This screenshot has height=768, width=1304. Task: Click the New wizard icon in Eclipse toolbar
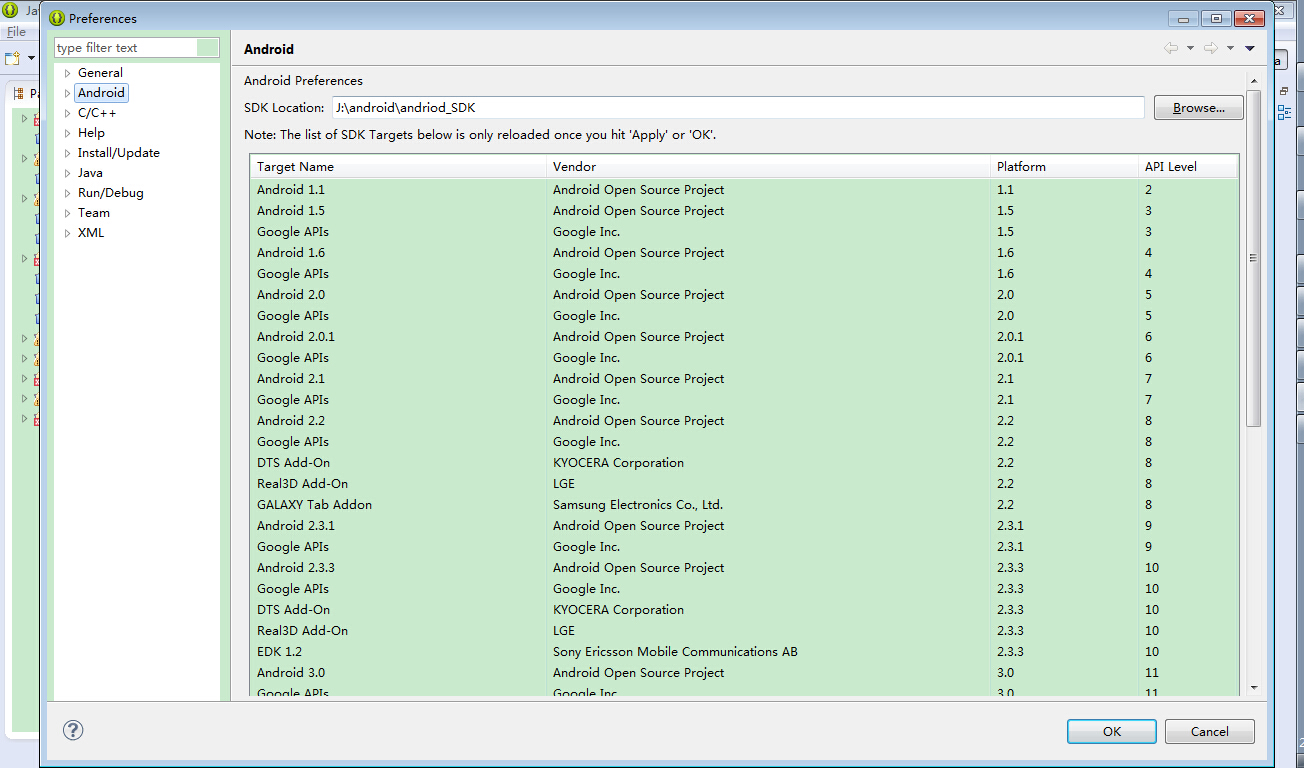pos(13,58)
